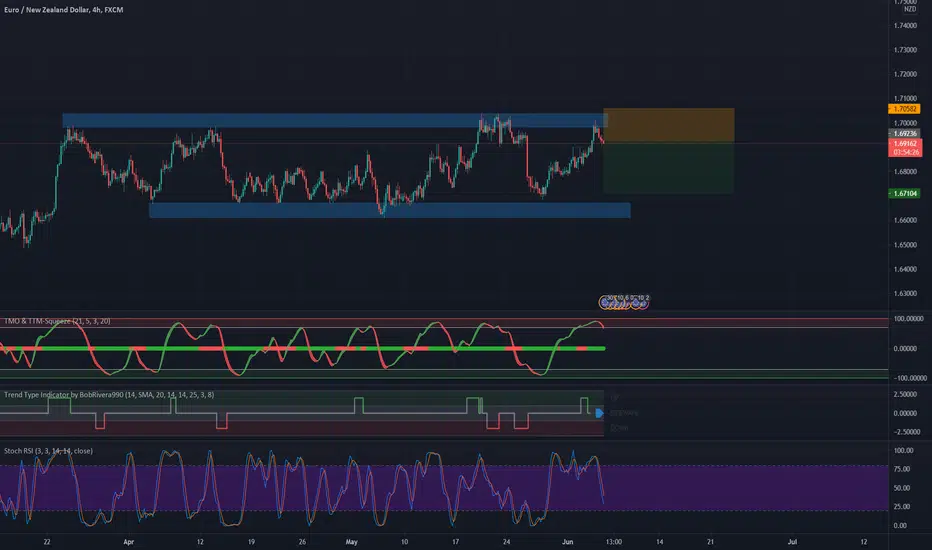Click the purple Stoch RSI band
932x550 pixels.
(x=300, y=491)
